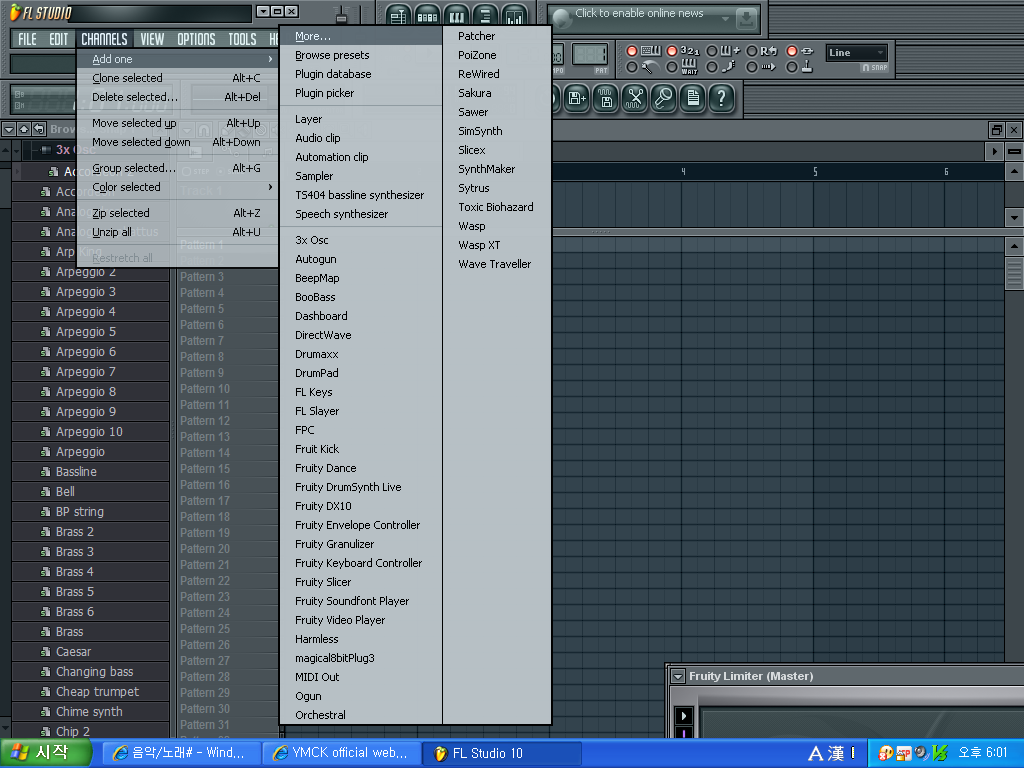Viewport: 1024px width, 768px height.
Task: Open the Line snap dropdown
Action: tap(856, 53)
